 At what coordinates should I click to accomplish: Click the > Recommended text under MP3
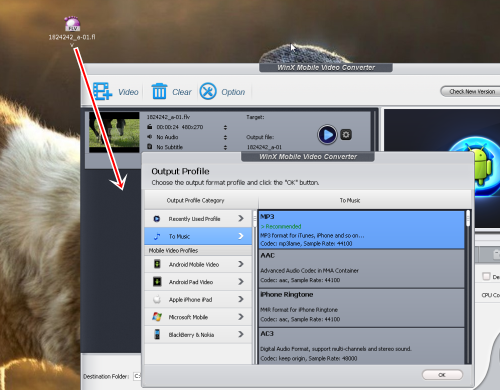(x=281, y=227)
